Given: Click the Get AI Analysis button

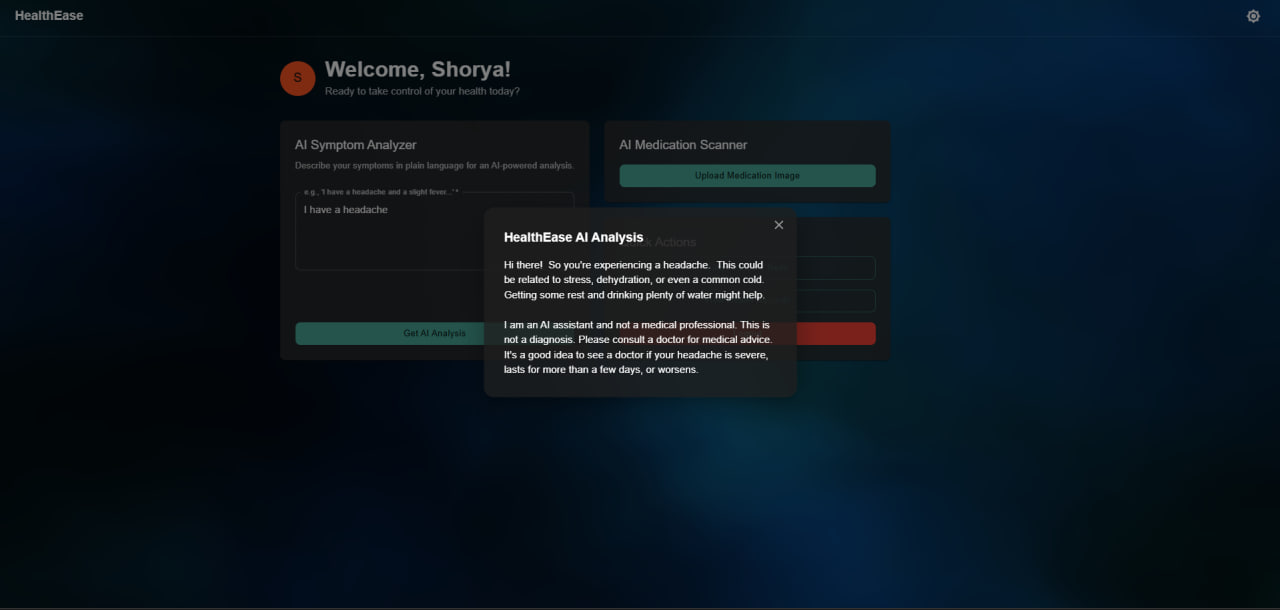Looking at the screenshot, I should (x=435, y=334).
